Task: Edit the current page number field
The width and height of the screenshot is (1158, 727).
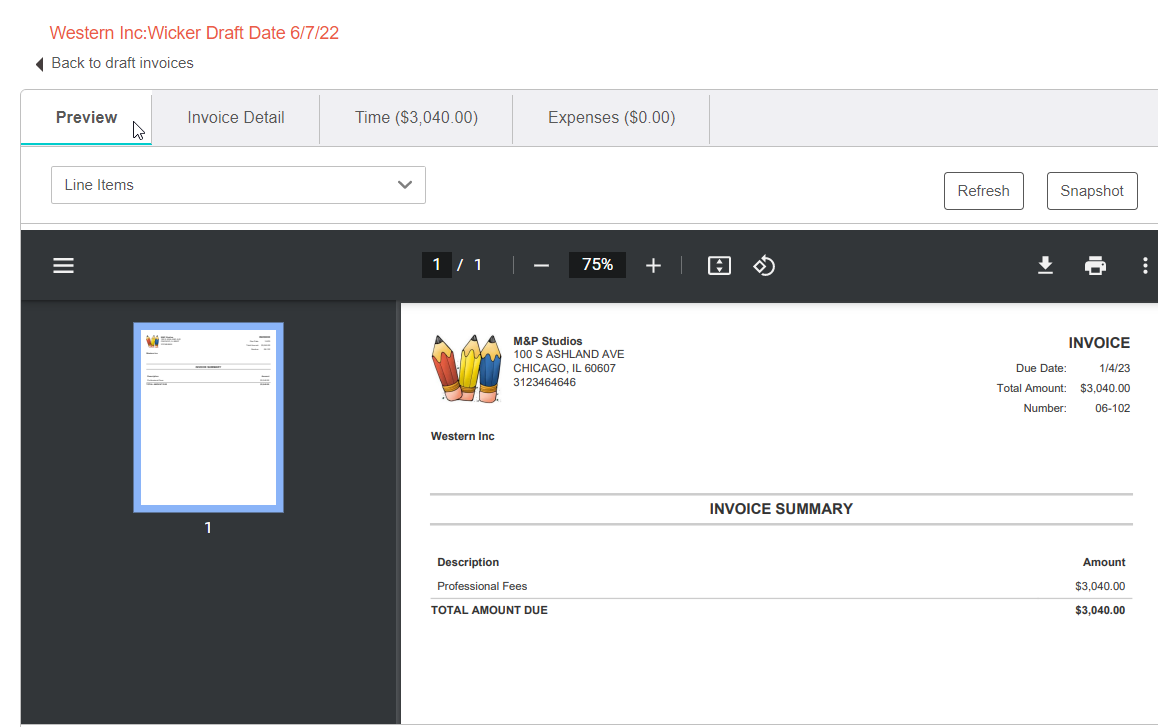Action: (436, 265)
